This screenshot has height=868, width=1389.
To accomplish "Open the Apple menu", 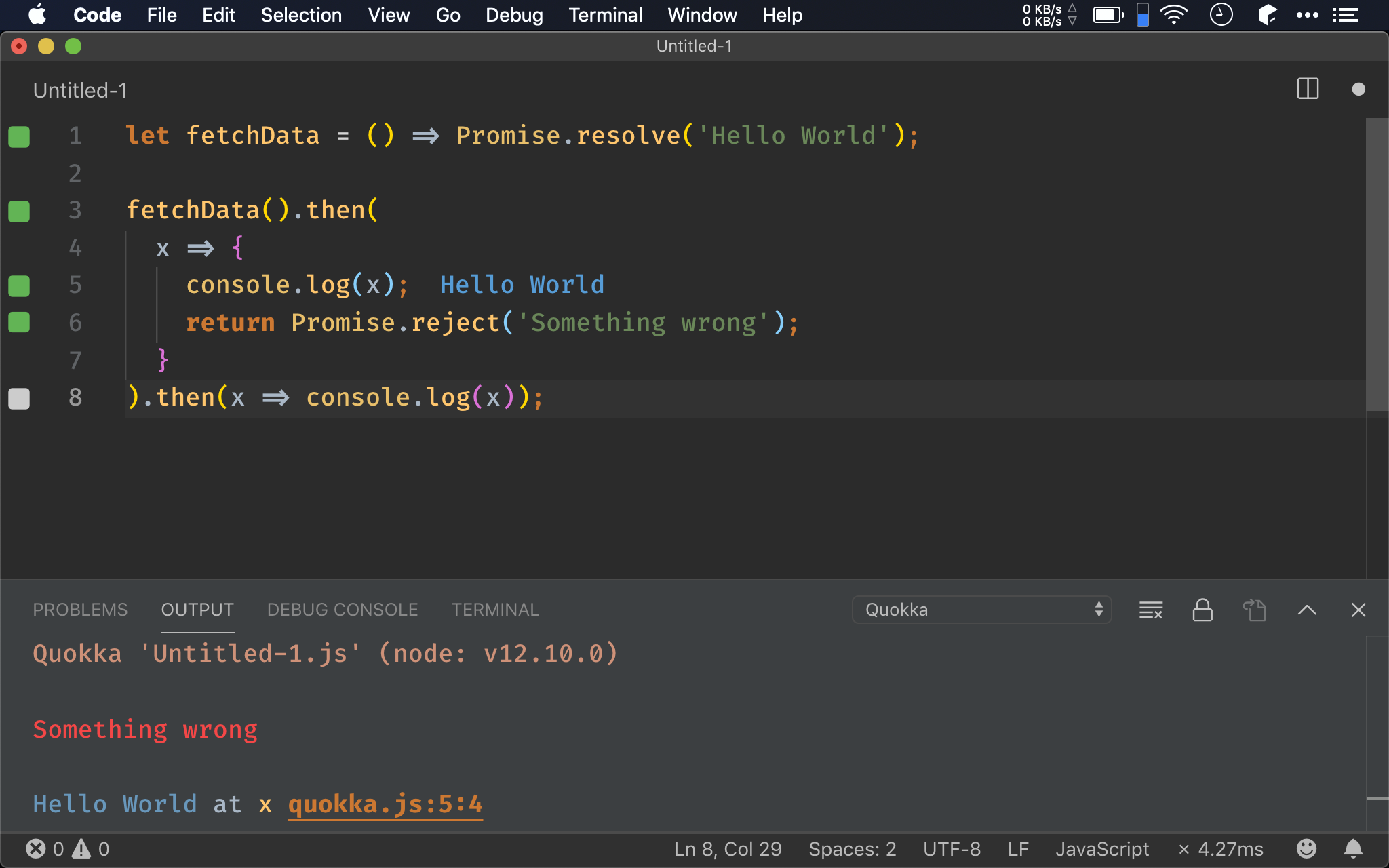I will coord(37,14).
